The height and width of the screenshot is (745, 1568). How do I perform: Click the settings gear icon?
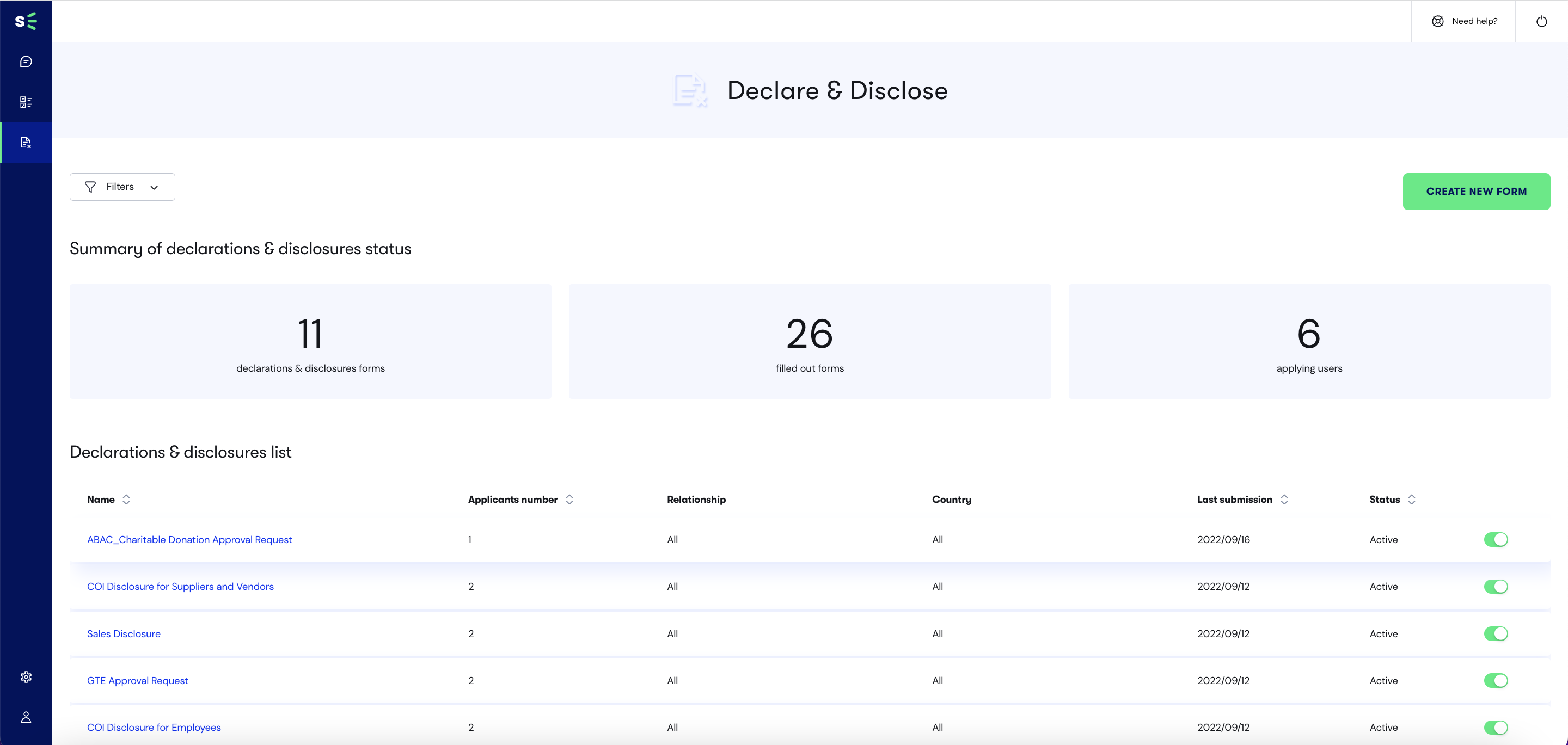pyautogui.click(x=26, y=676)
